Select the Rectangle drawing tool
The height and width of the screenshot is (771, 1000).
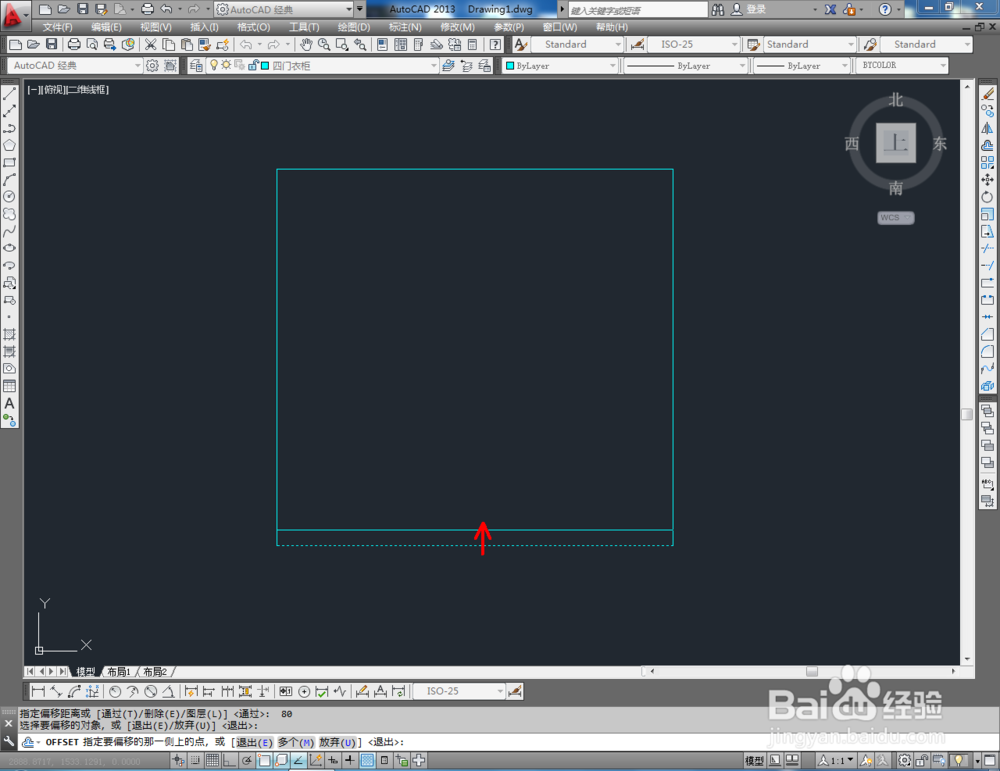click(x=9, y=163)
